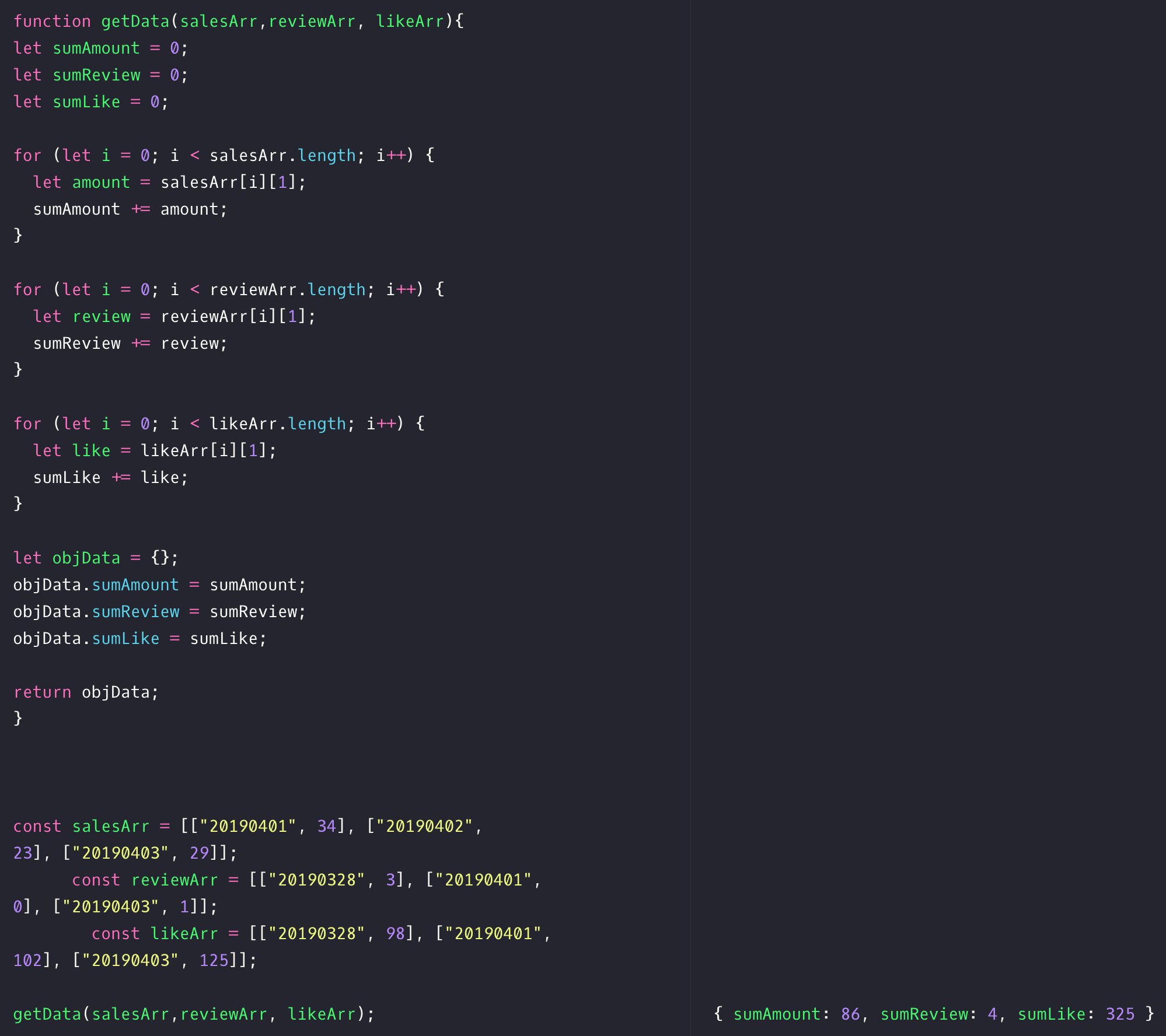The image size is (1166, 1036).
Task: Click the for loop over salesArr.length
Action: click(224, 156)
